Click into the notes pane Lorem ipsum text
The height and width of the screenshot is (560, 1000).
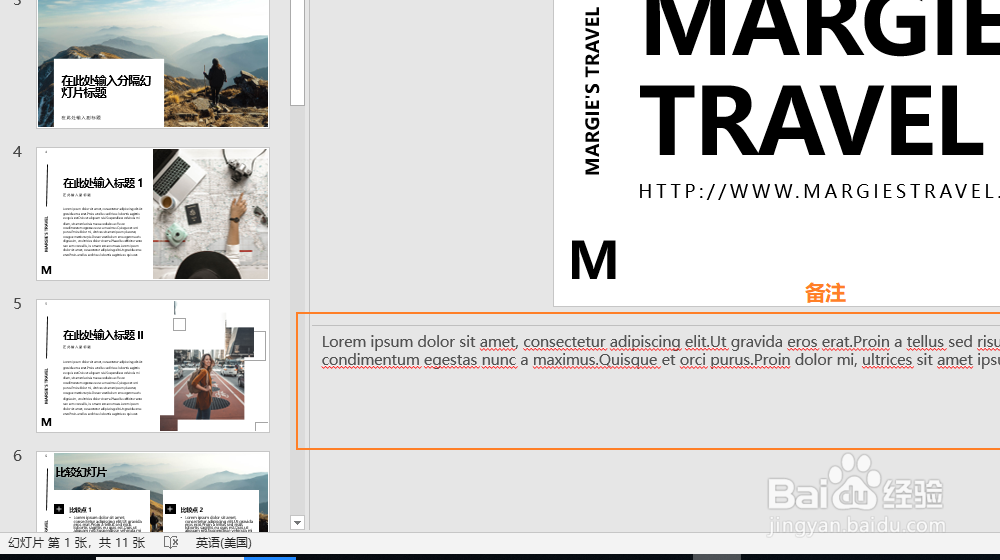661,351
